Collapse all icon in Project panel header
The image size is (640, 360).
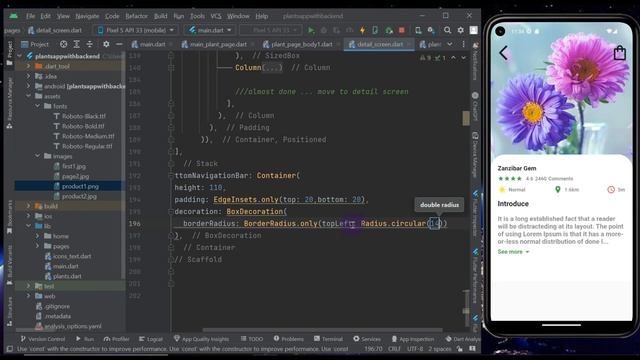(89, 44)
